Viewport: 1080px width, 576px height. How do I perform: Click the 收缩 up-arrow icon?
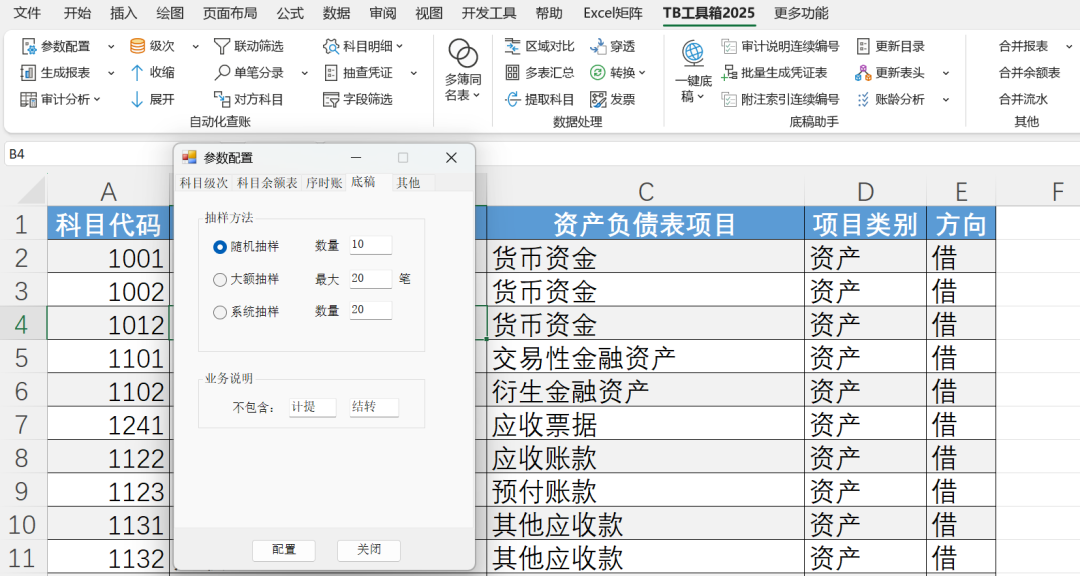pyautogui.click(x=137, y=72)
